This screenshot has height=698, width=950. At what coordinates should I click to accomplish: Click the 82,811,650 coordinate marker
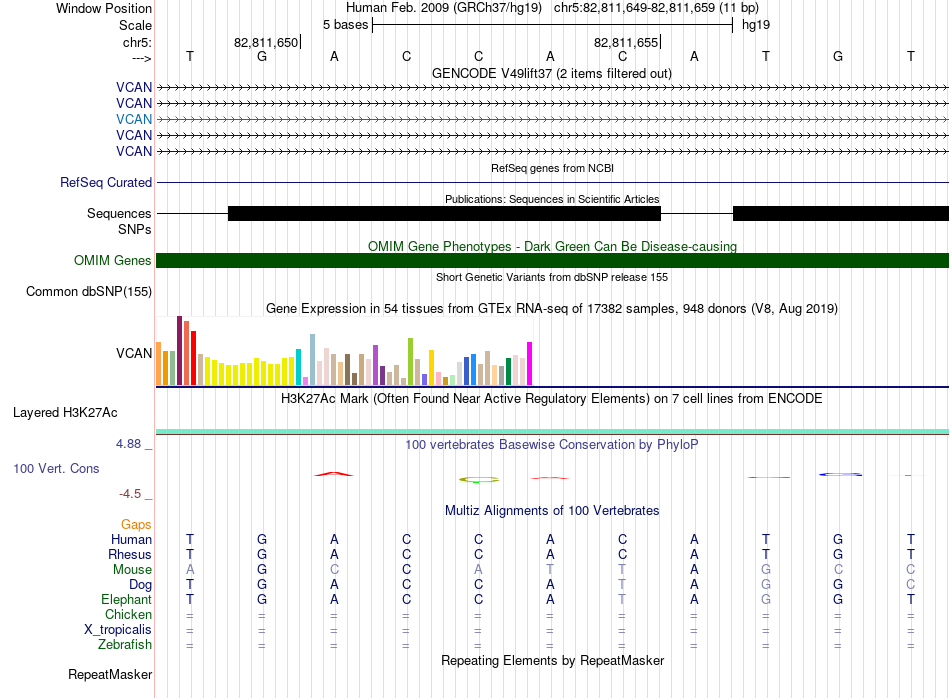[267, 42]
